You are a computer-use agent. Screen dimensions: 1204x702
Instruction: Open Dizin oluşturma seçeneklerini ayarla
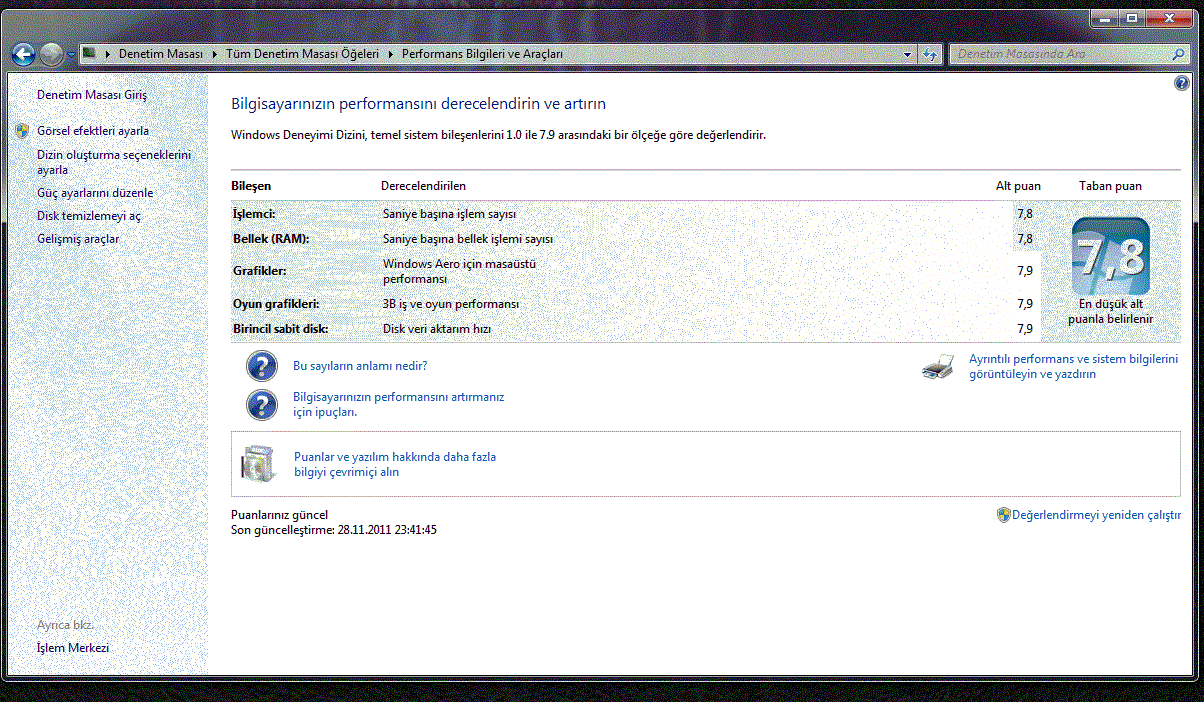point(113,162)
